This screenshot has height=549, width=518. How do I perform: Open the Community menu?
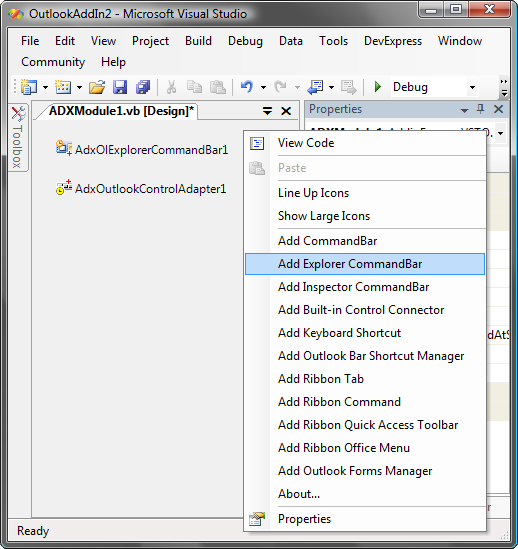(x=53, y=62)
